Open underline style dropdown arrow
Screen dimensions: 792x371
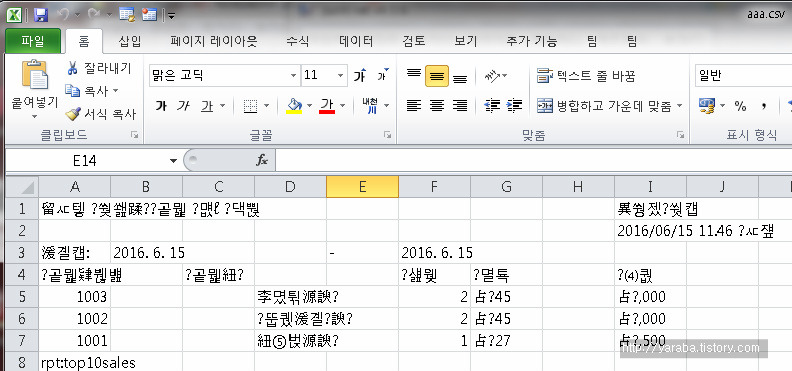pyautogui.click(x=223, y=106)
